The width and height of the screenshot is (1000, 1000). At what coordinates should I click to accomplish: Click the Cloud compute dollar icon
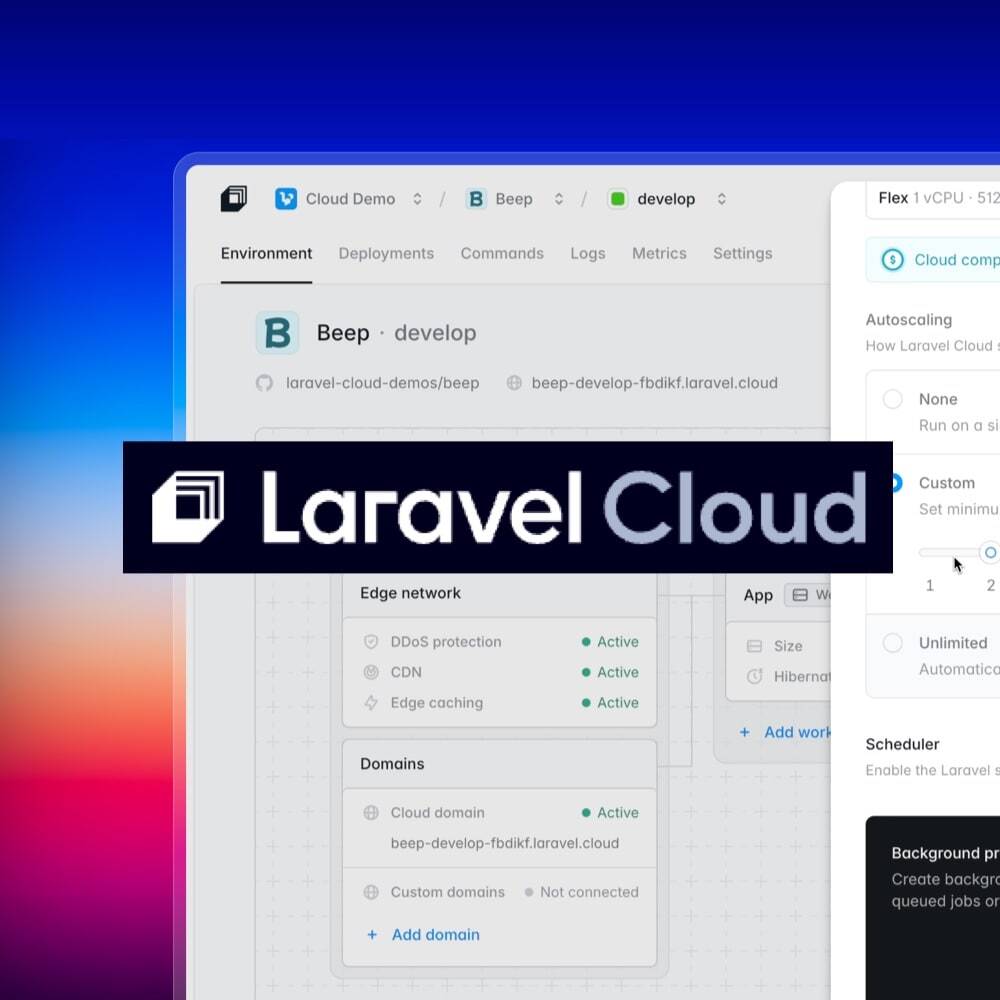click(893, 259)
